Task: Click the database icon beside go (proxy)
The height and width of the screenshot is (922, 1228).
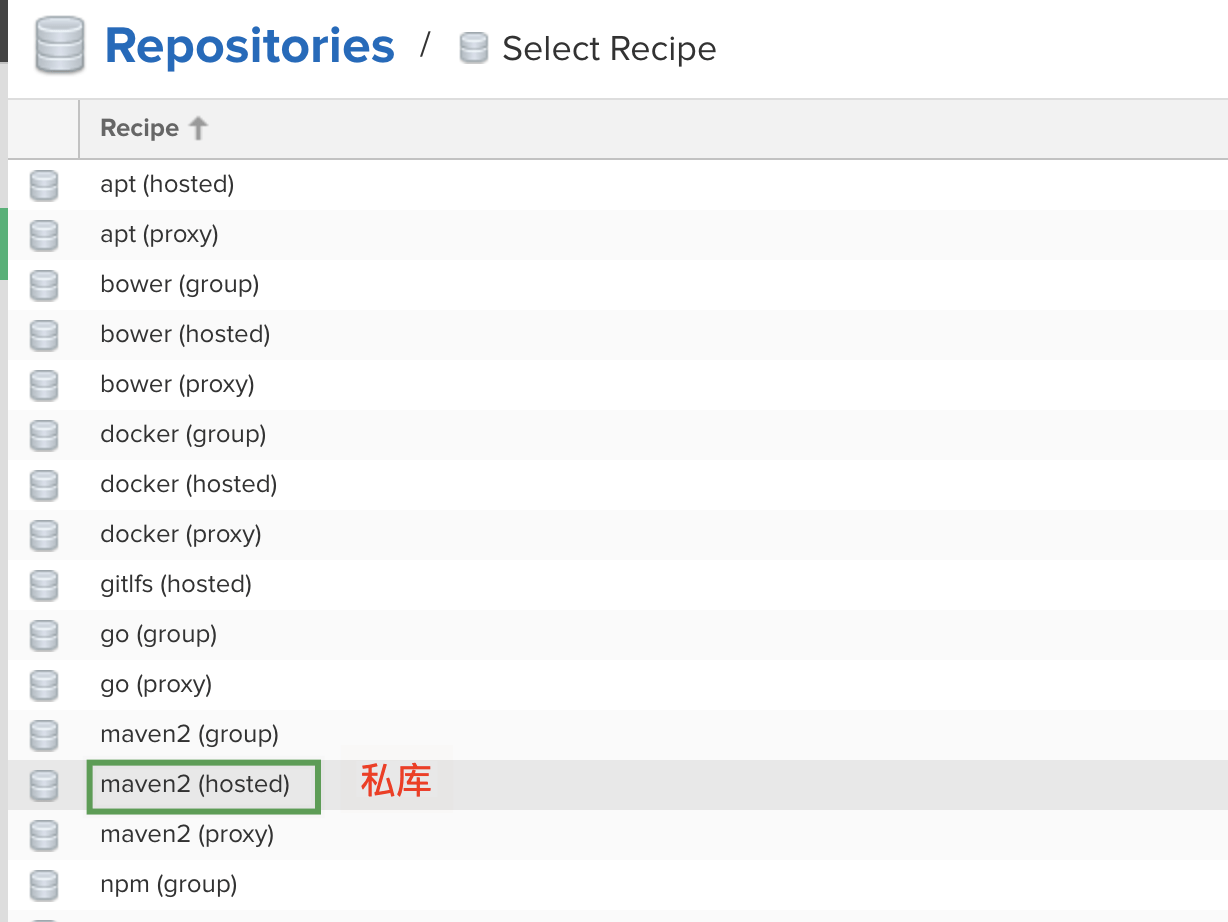Action: 44,685
